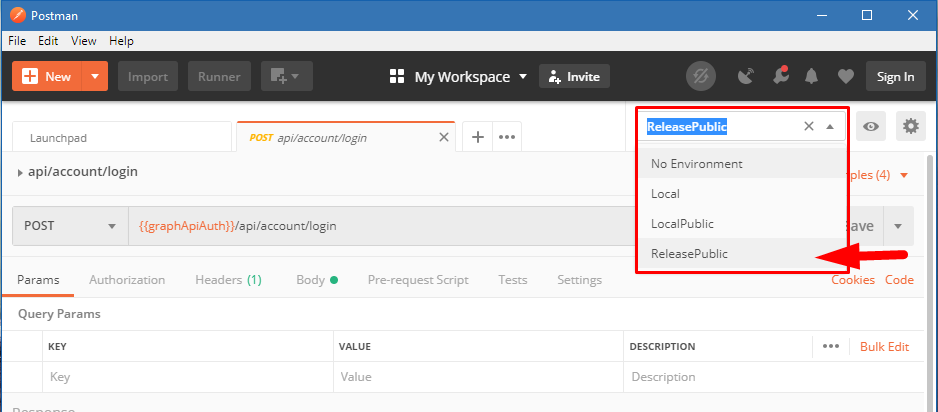Expand the api/account/login request description
This screenshot has height=412, width=938.
tap(21, 172)
